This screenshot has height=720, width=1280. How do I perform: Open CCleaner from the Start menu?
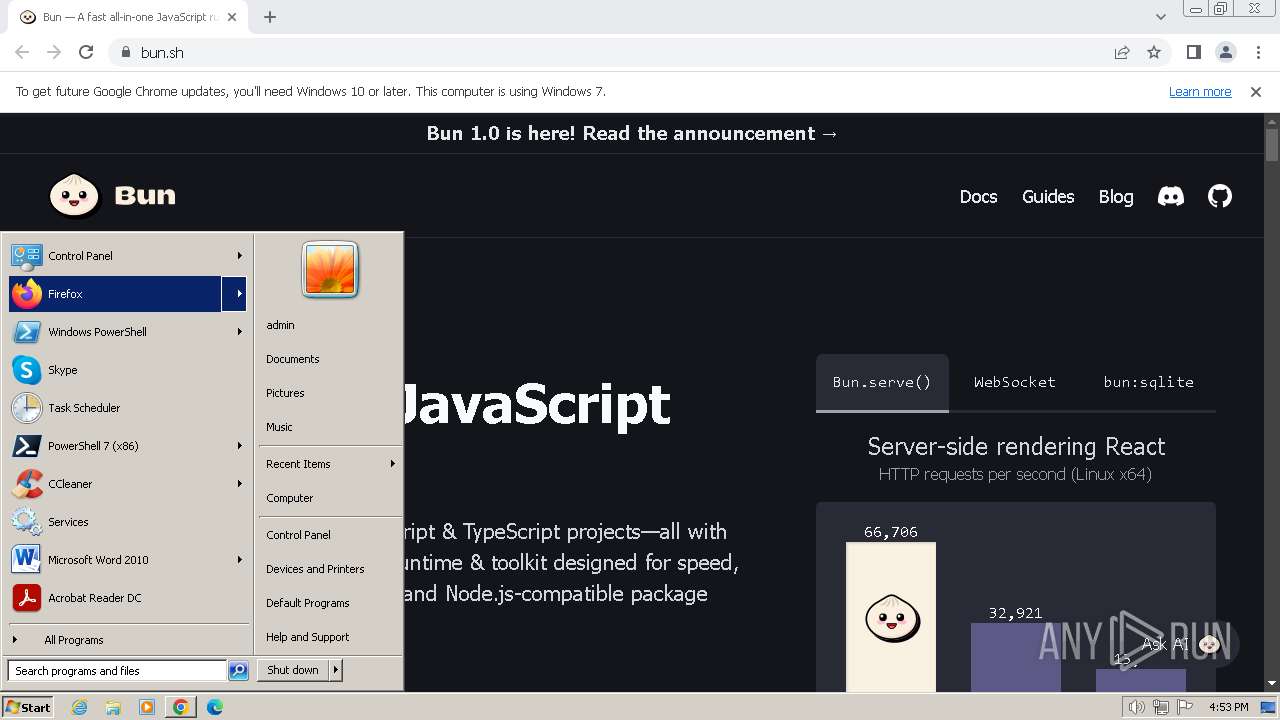115,484
